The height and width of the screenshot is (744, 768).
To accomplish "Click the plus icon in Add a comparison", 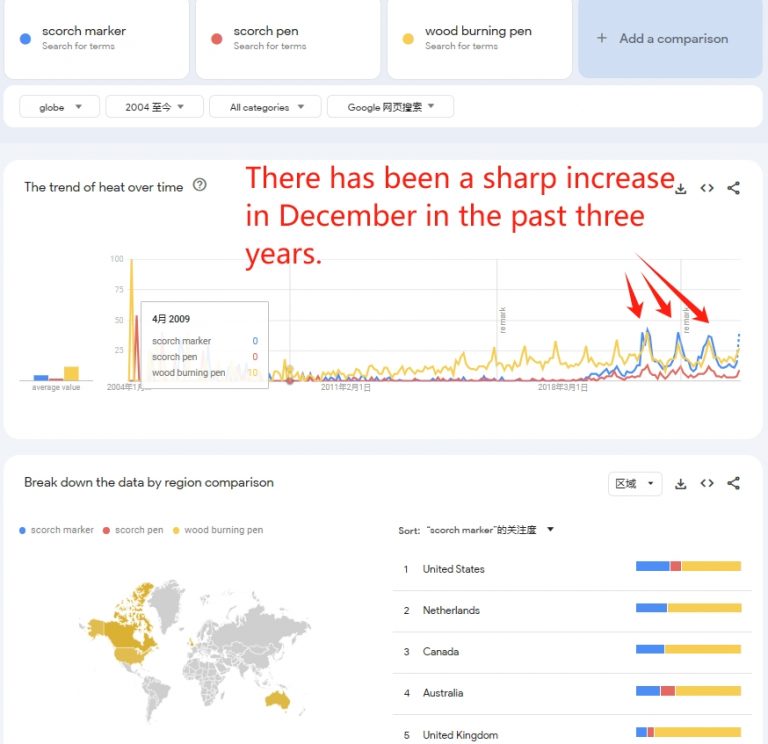I will click(602, 38).
